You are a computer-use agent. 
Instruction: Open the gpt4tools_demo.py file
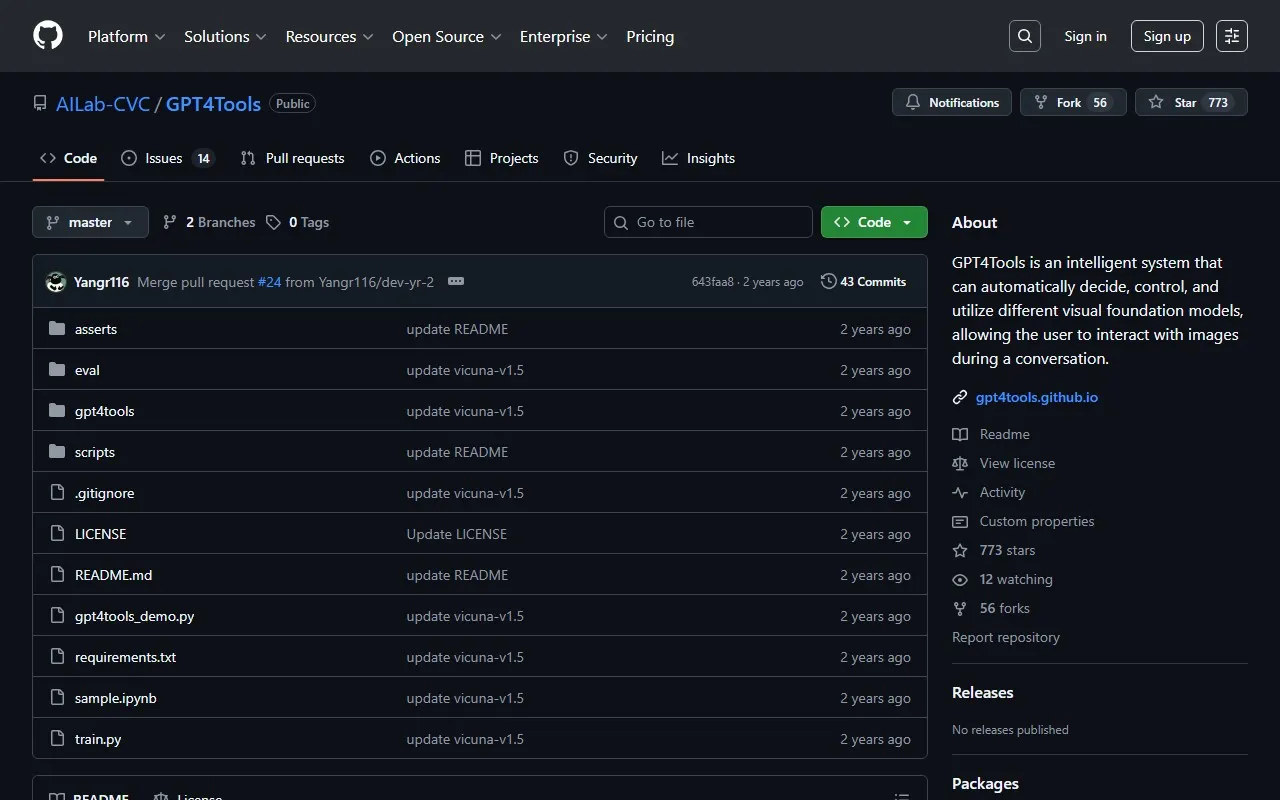coord(134,616)
